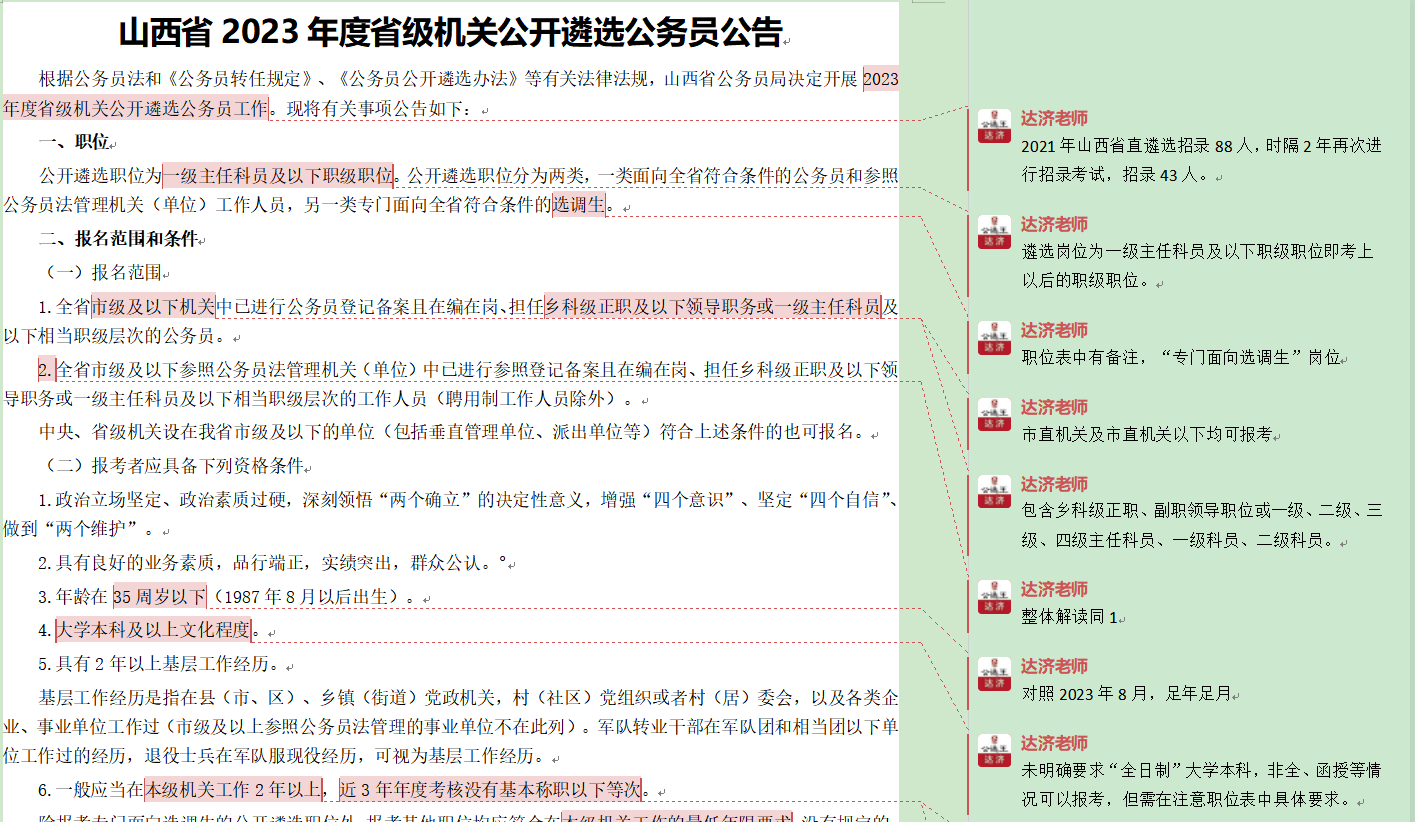Click avatar beside the 遴选岗位为一级主任科员 comment

pos(993,232)
